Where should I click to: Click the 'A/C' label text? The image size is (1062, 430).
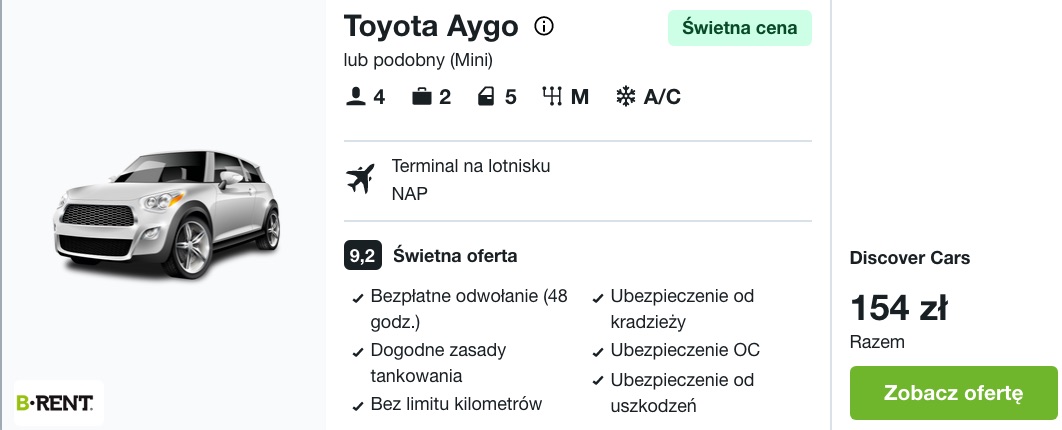click(662, 97)
